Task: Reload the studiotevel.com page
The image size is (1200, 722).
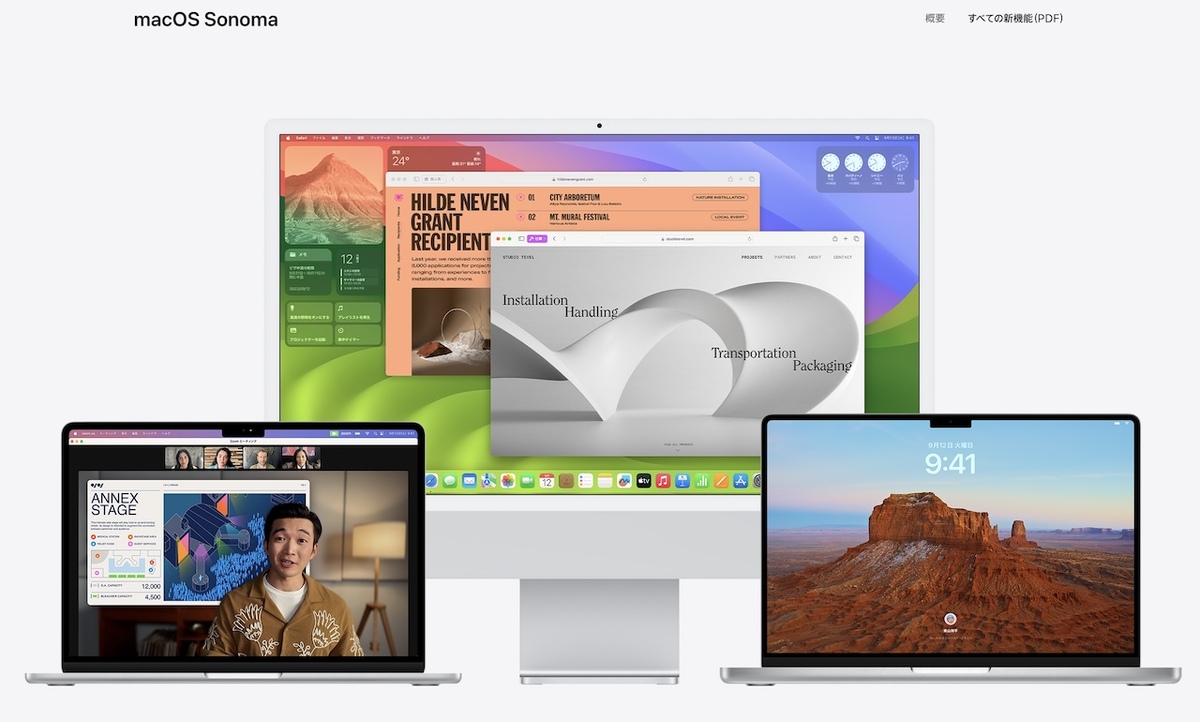Action: coord(750,239)
